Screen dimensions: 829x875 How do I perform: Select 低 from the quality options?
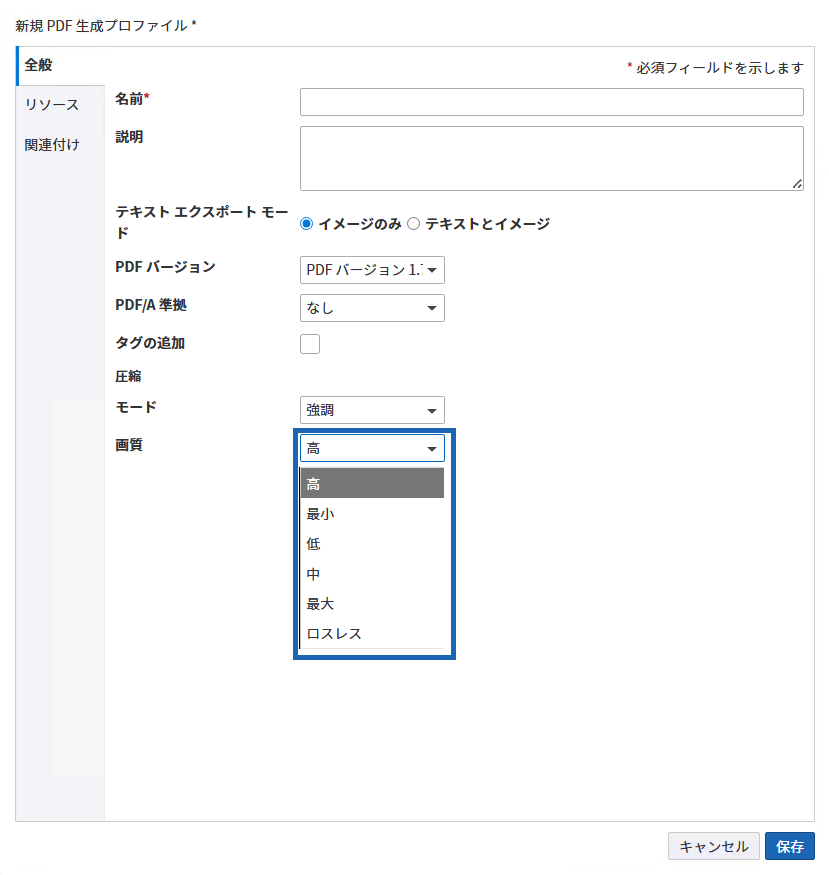click(x=372, y=543)
